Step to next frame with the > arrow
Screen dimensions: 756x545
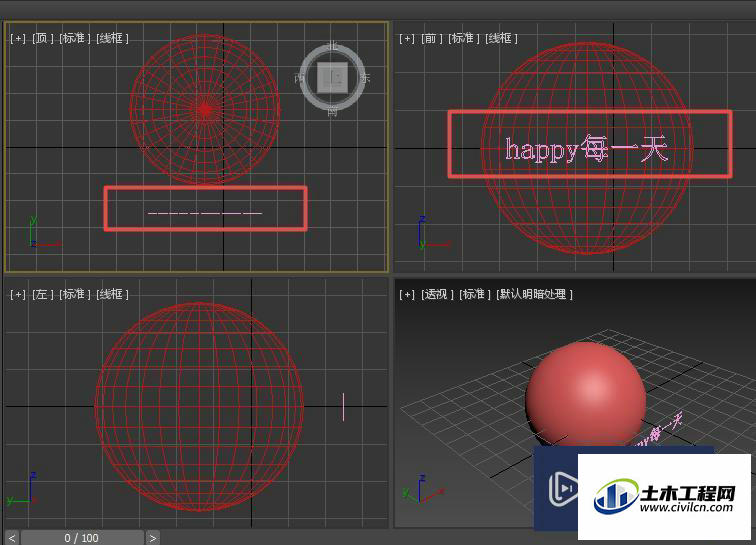(x=152, y=538)
